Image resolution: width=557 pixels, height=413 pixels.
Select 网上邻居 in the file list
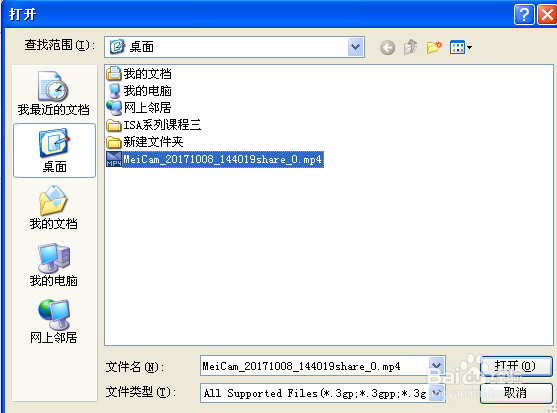click(139, 108)
